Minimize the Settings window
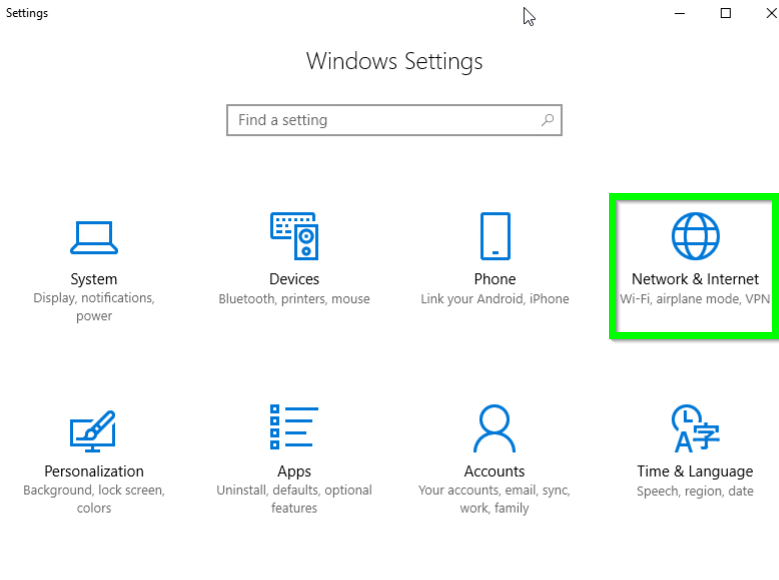The height and width of the screenshot is (580, 779). point(680,13)
